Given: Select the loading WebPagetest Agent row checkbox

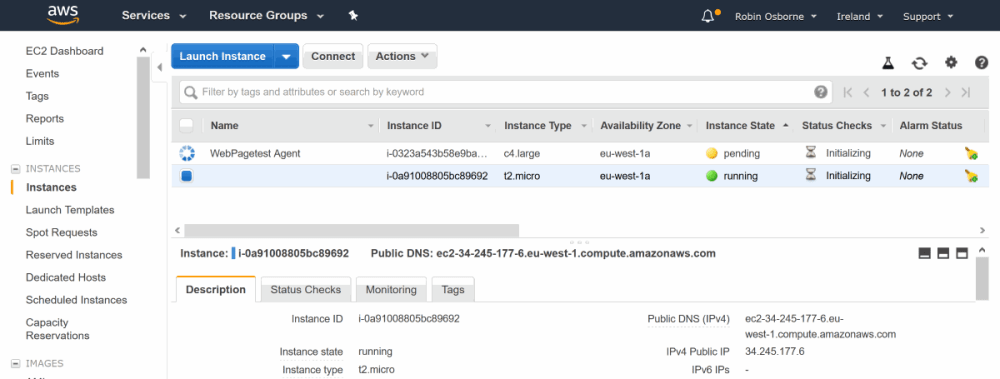Looking at the screenshot, I should (186, 153).
